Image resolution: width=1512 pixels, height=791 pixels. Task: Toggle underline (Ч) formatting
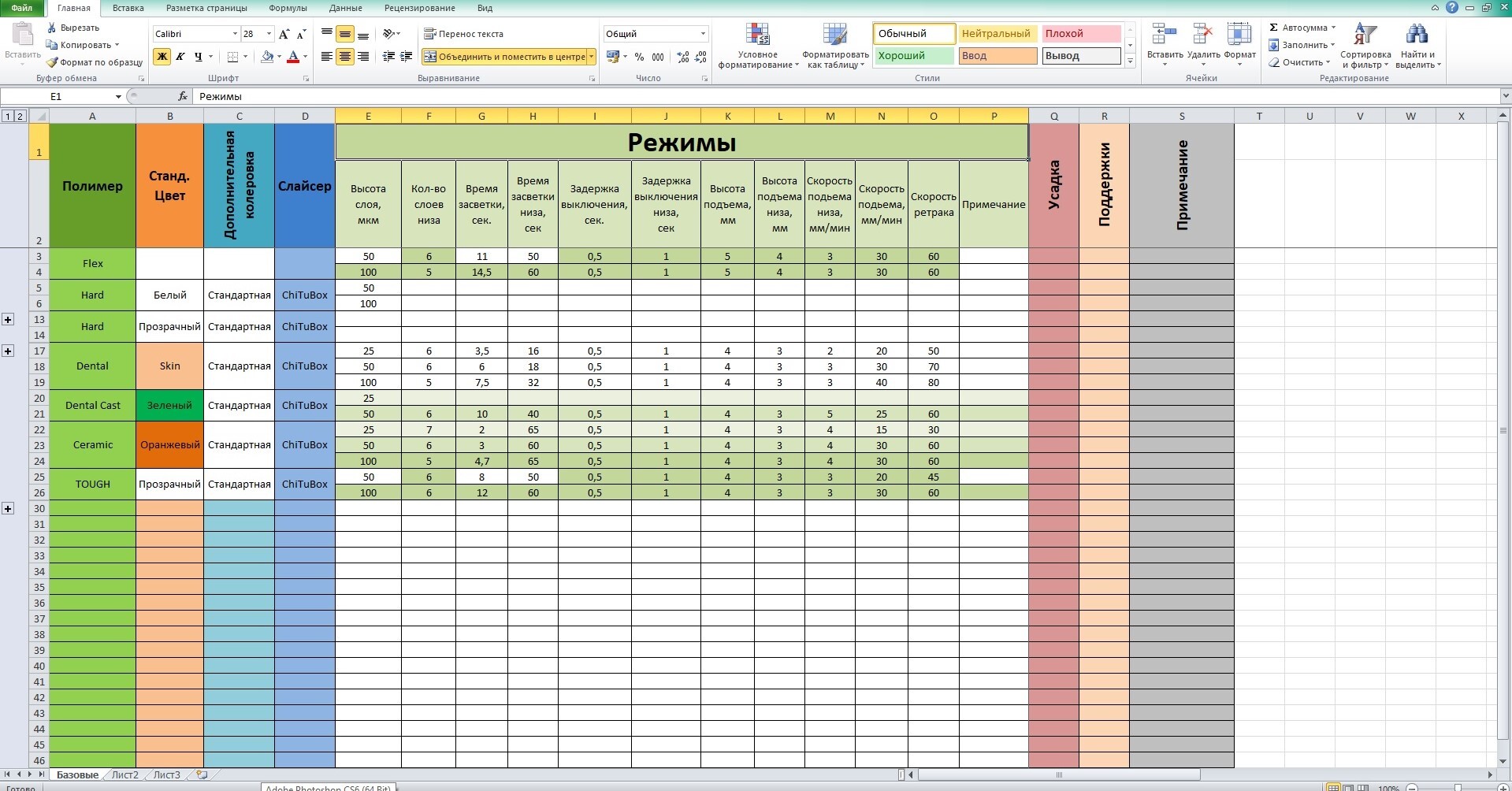pyautogui.click(x=199, y=57)
